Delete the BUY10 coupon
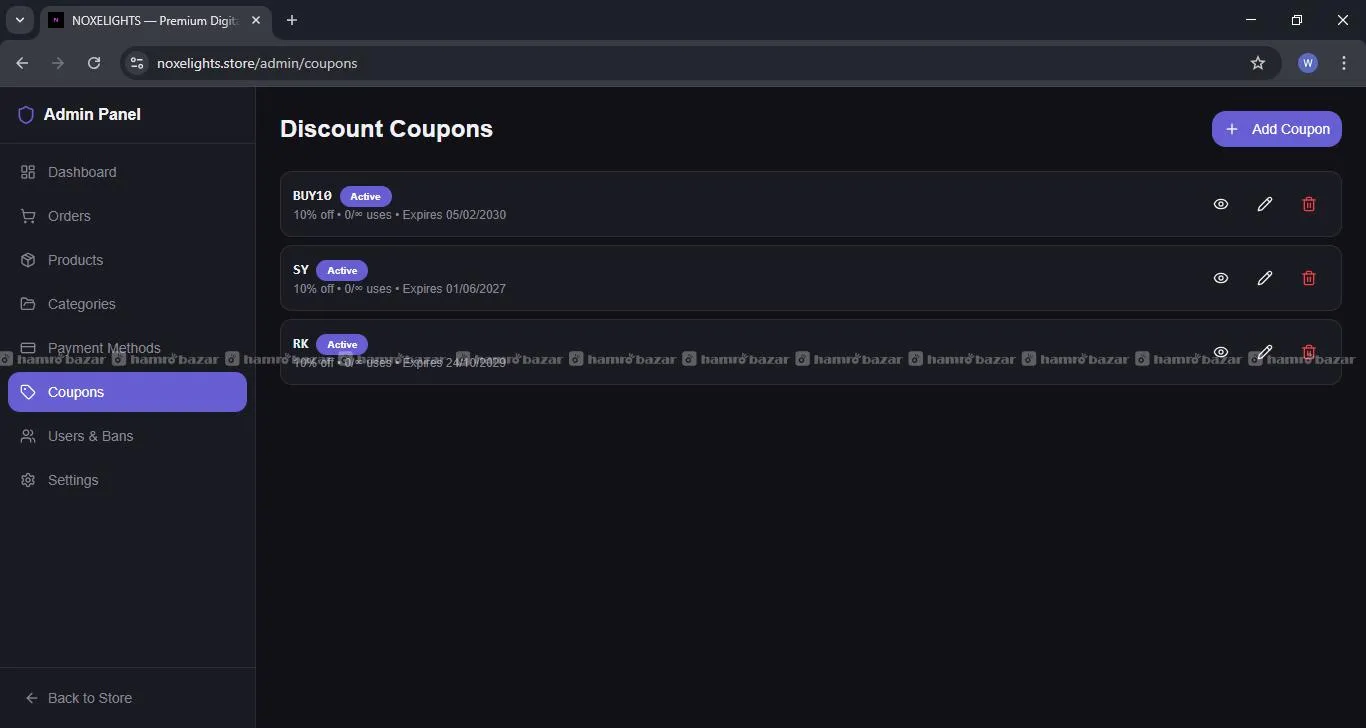This screenshot has height=728, width=1366. 1308,204
